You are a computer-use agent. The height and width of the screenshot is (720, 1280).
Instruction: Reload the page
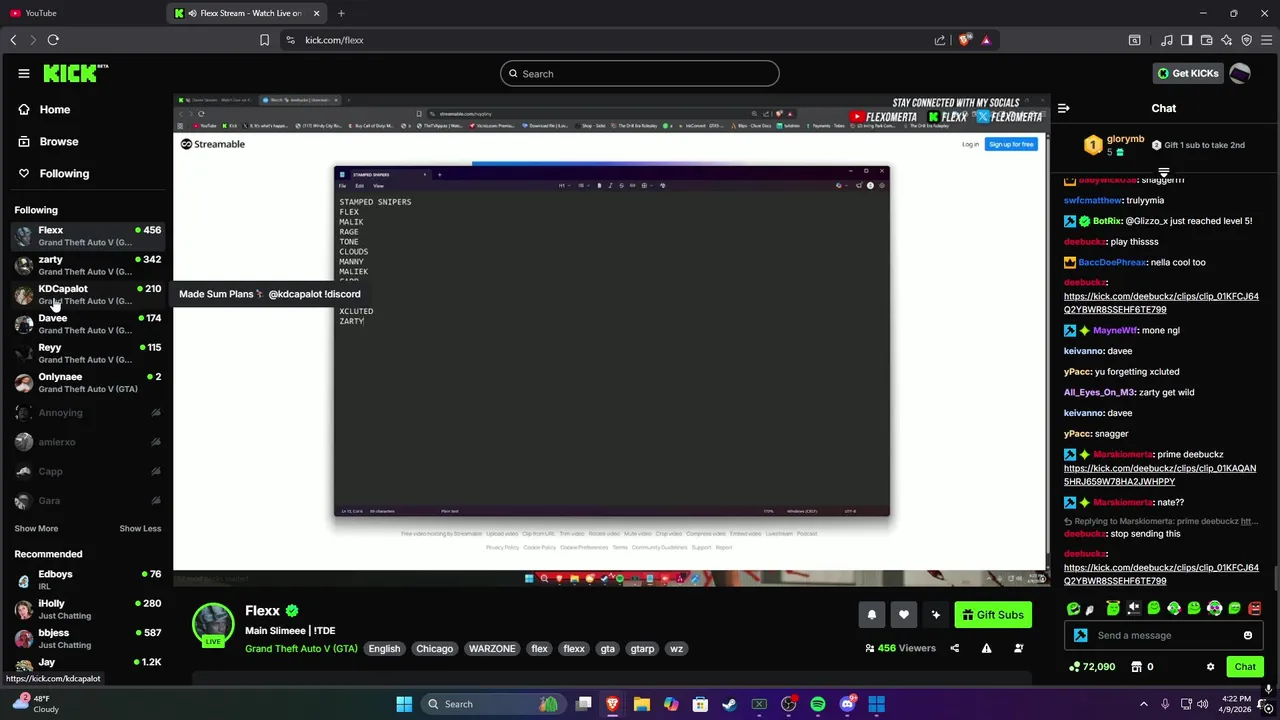point(53,40)
